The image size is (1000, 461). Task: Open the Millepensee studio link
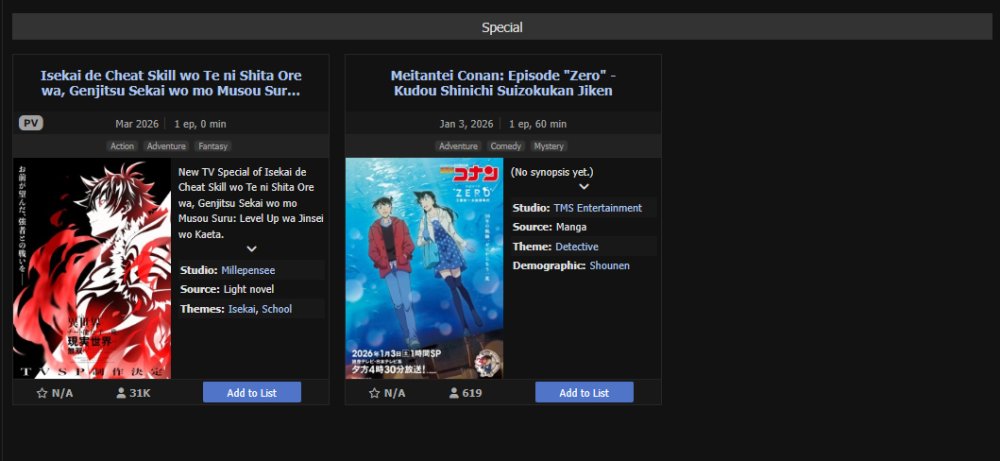tap(248, 270)
